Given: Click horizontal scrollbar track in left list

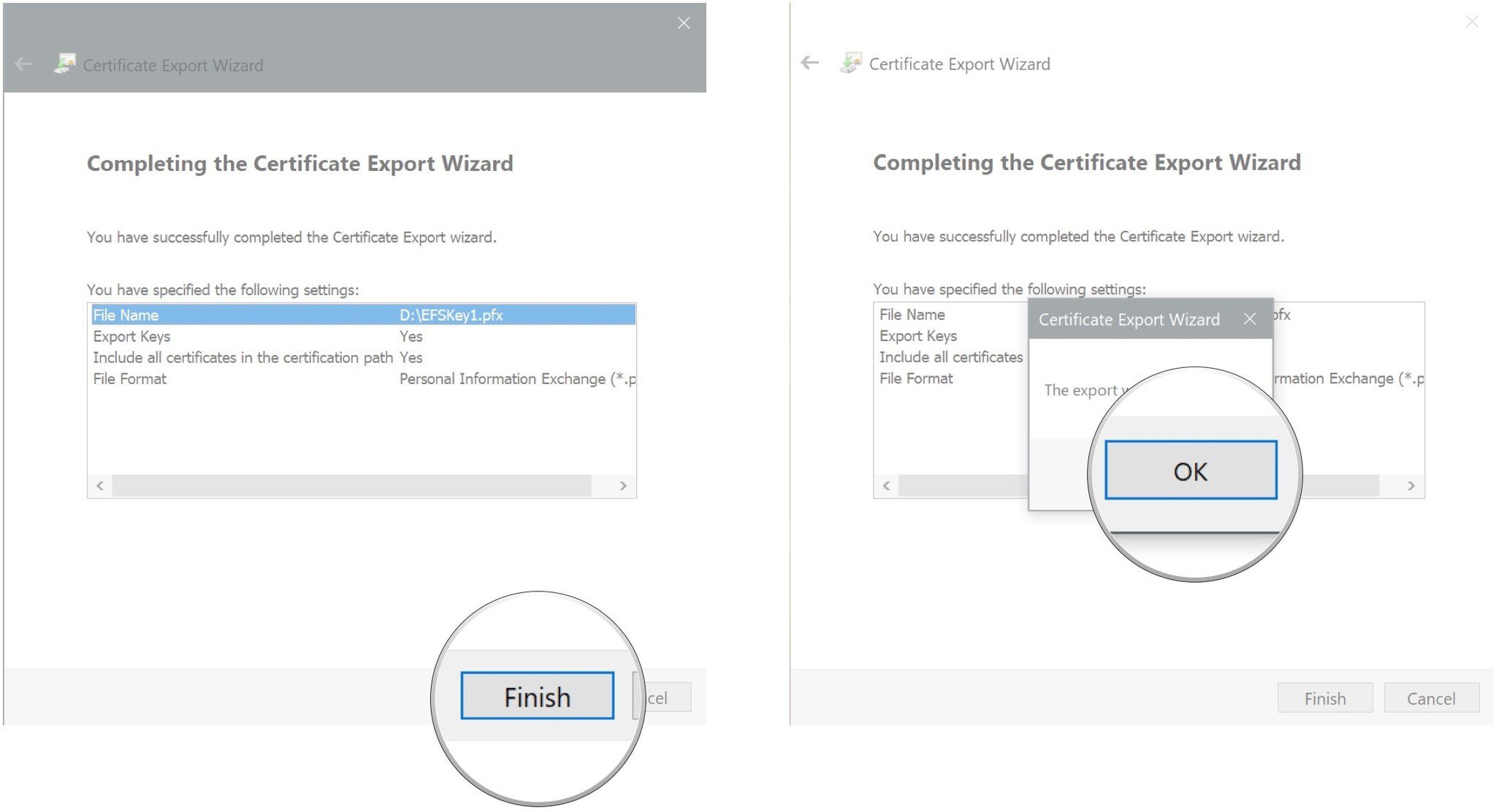Looking at the screenshot, I should tap(351, 486).
